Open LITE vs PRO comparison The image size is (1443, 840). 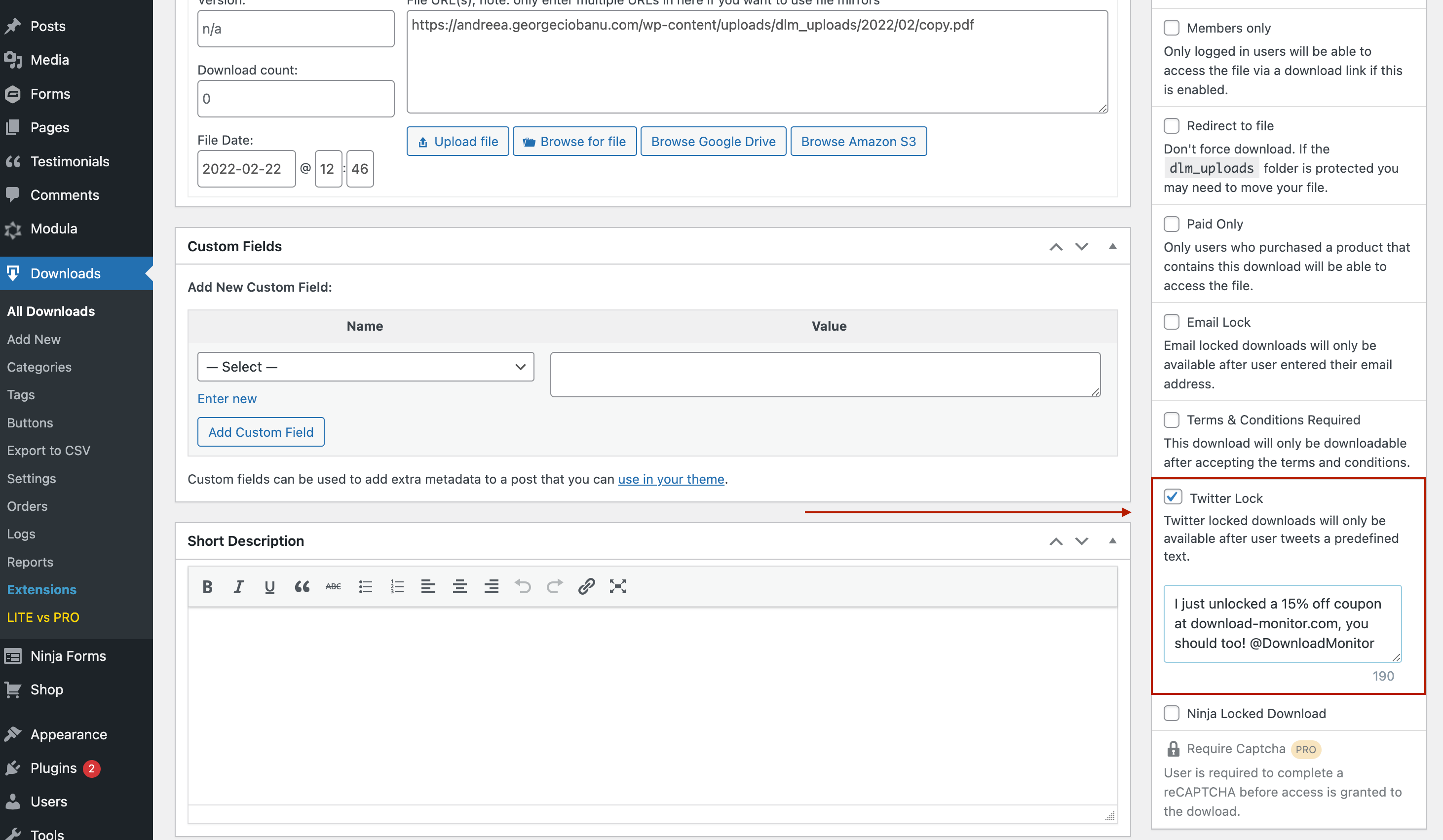point(43,617)
